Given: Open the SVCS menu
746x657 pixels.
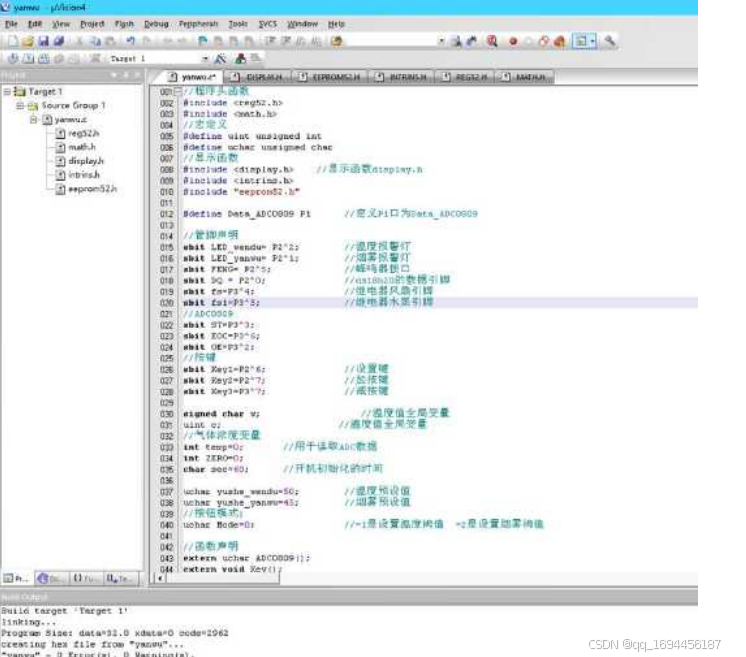Looking at the screenshot, I should 267,24.
